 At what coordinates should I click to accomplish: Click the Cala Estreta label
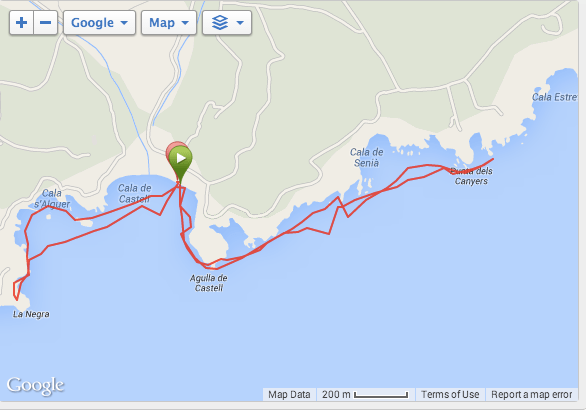point(555,97)
